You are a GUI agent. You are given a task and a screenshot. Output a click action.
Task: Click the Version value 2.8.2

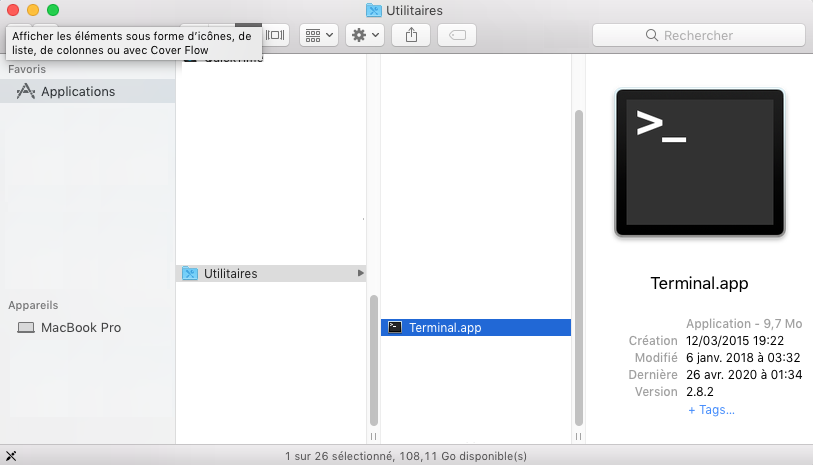point(700,392)
